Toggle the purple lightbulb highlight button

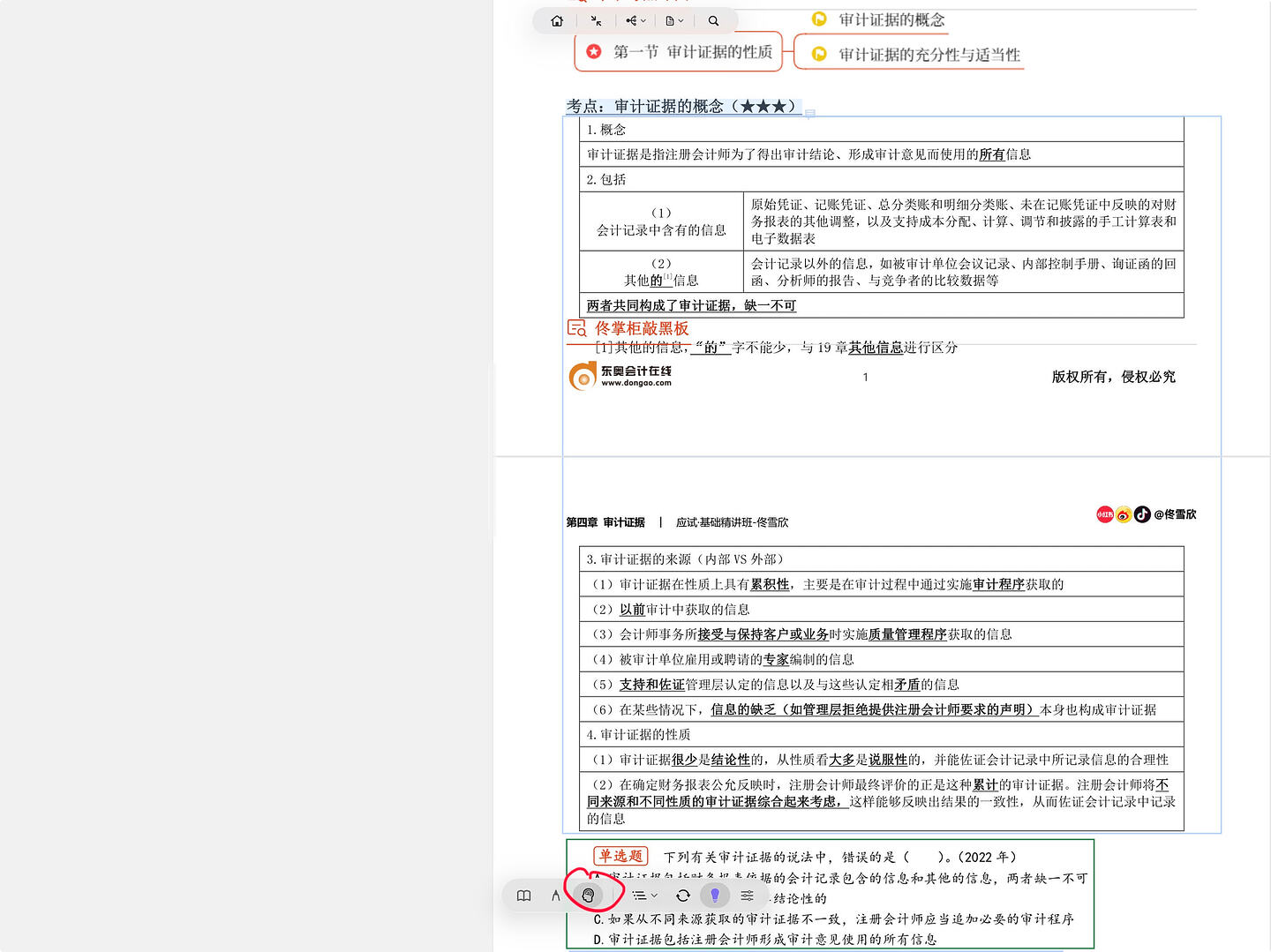click(715, 896)
